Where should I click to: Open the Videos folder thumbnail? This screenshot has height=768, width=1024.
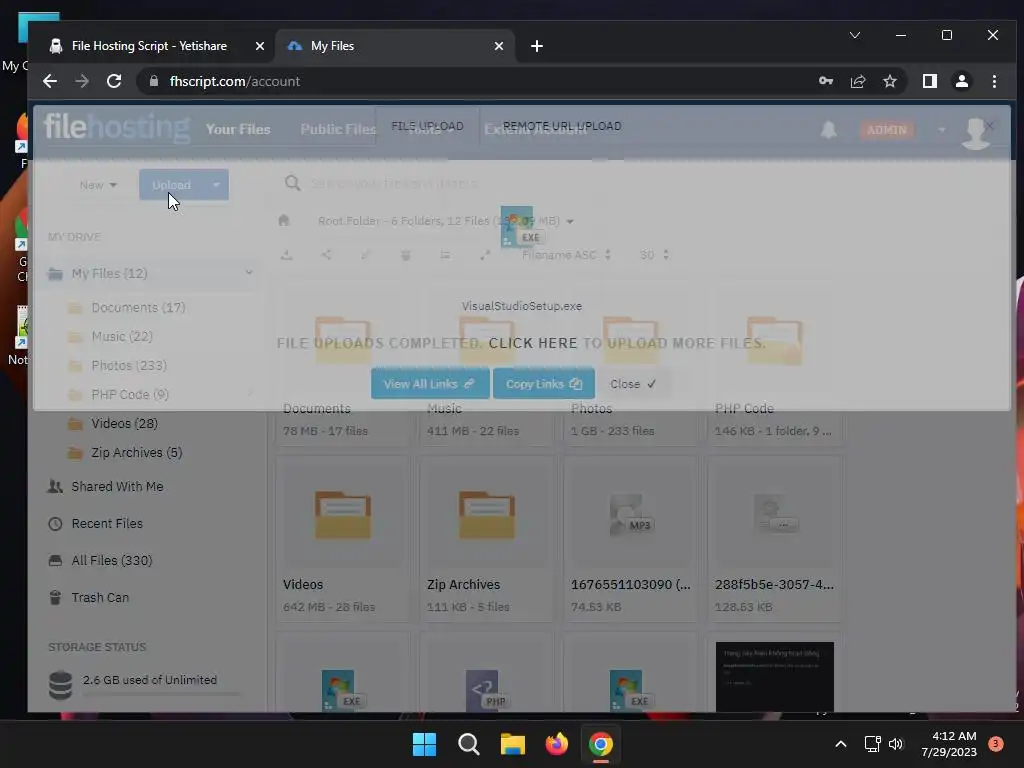(343, 515)
